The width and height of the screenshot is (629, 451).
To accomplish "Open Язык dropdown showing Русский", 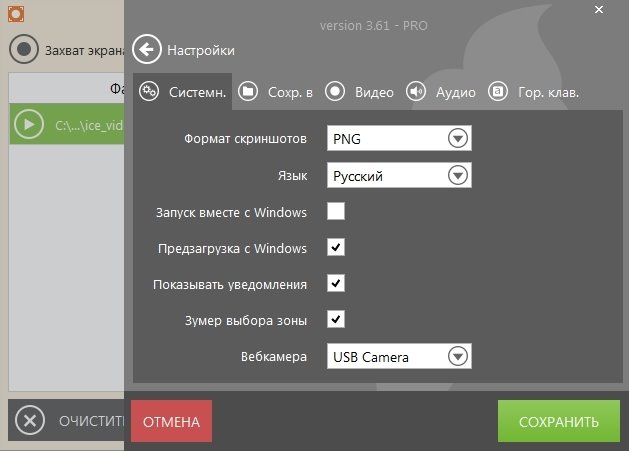I will pos(399,175).
